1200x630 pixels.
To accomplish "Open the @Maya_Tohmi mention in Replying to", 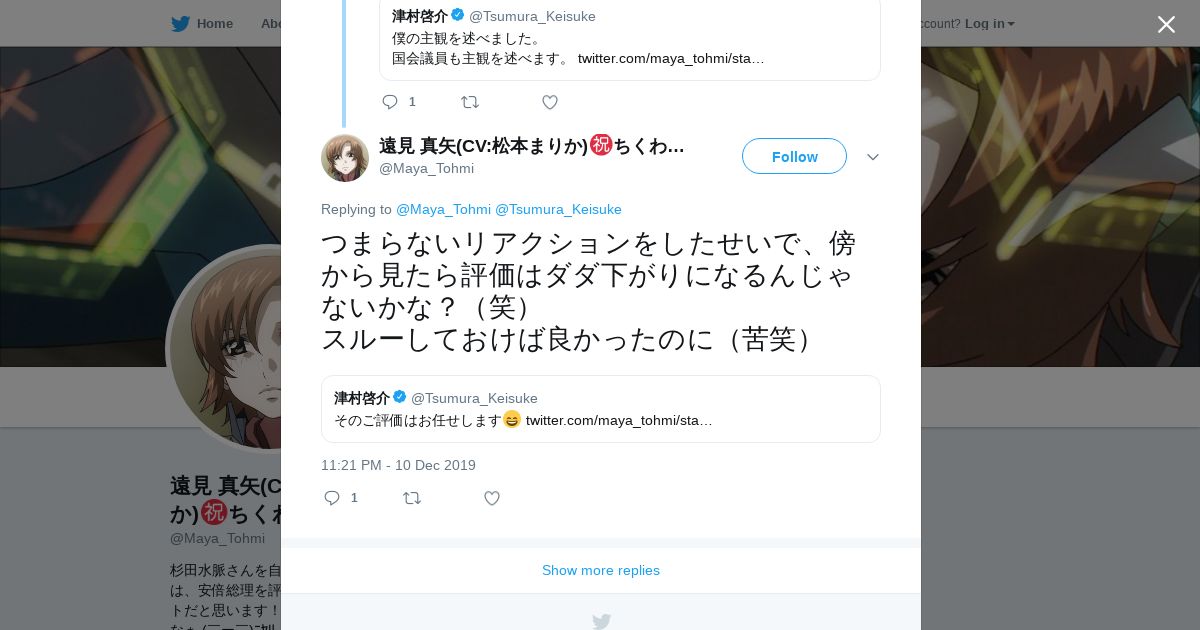I will point(443,209).
